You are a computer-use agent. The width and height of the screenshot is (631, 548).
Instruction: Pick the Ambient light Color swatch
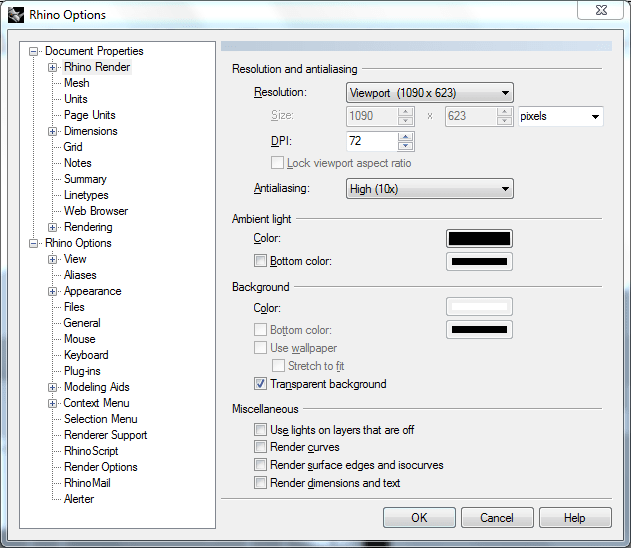[479, 239]
